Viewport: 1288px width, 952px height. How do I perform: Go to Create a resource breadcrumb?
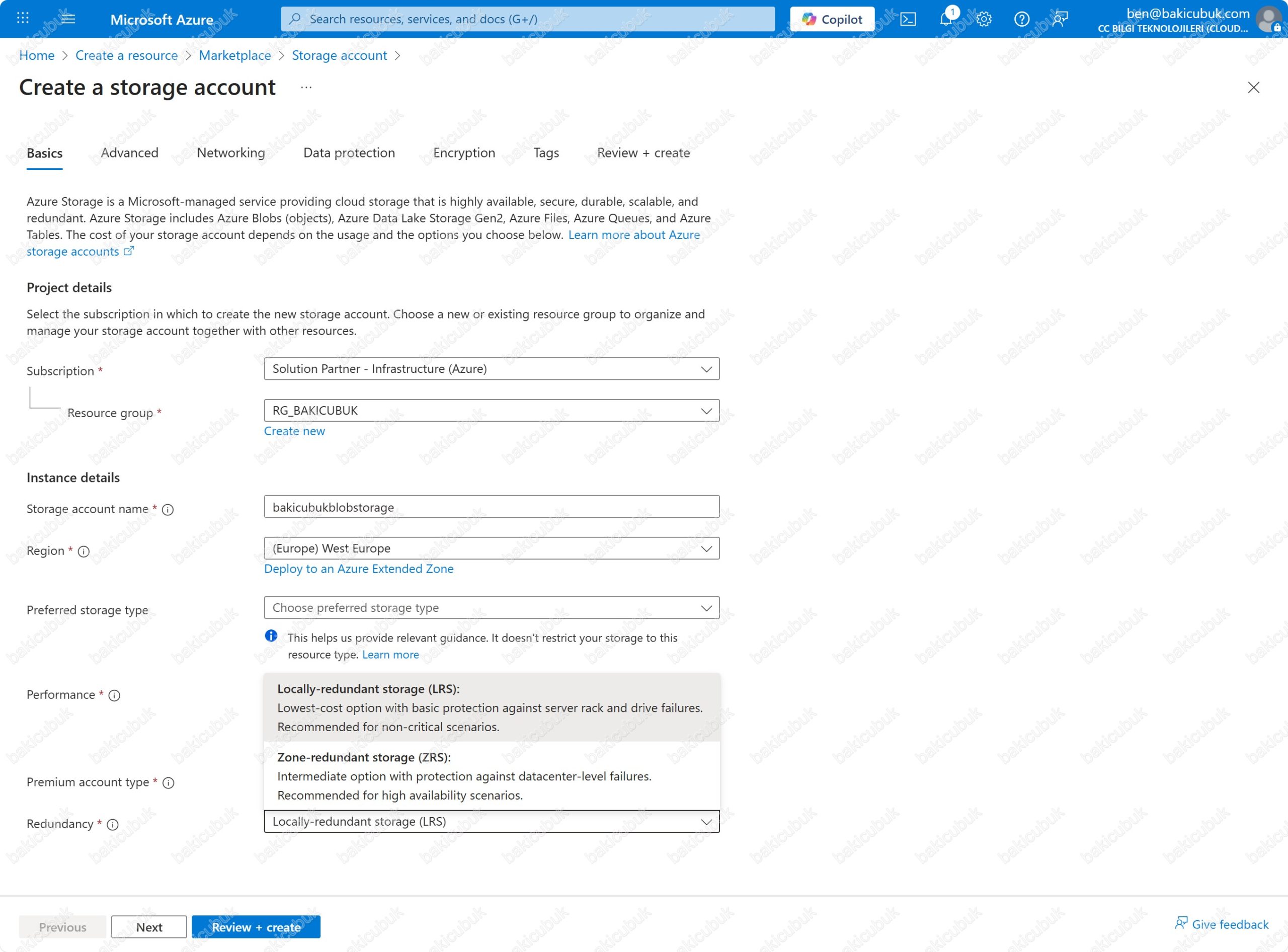(x=126, y=55)
